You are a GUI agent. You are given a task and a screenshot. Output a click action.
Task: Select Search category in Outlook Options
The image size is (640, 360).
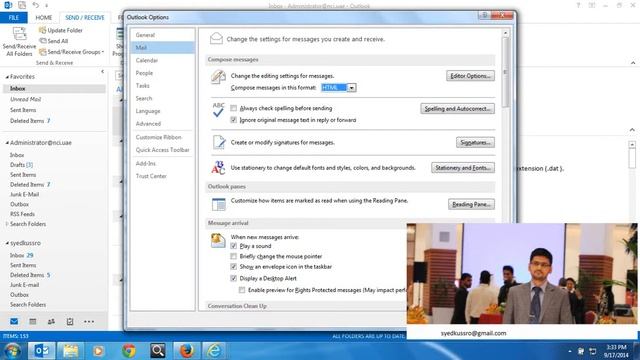[162, 98]
